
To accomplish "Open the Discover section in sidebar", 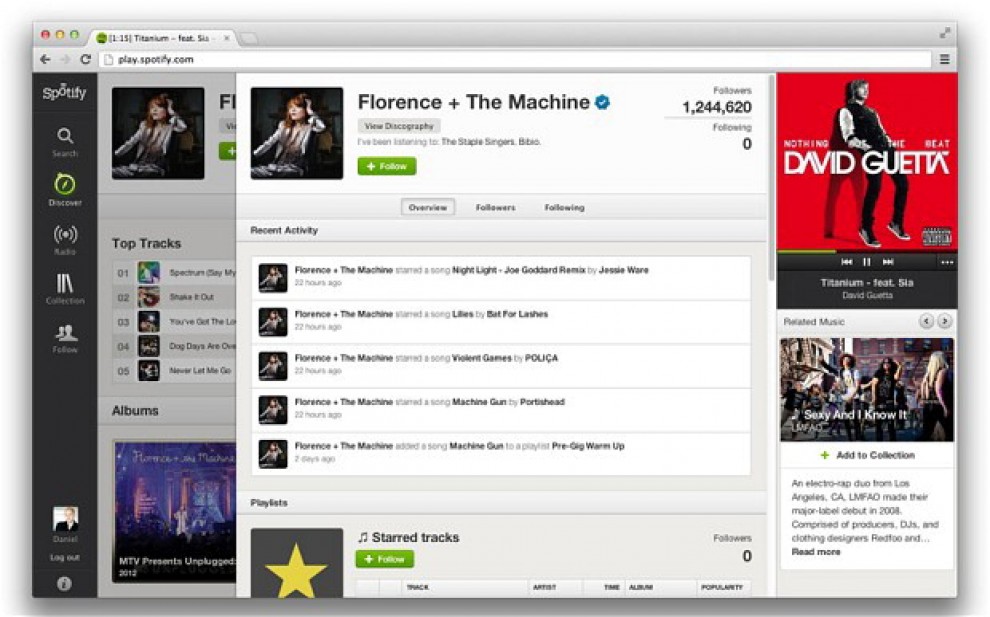I will tap(65, 190).
